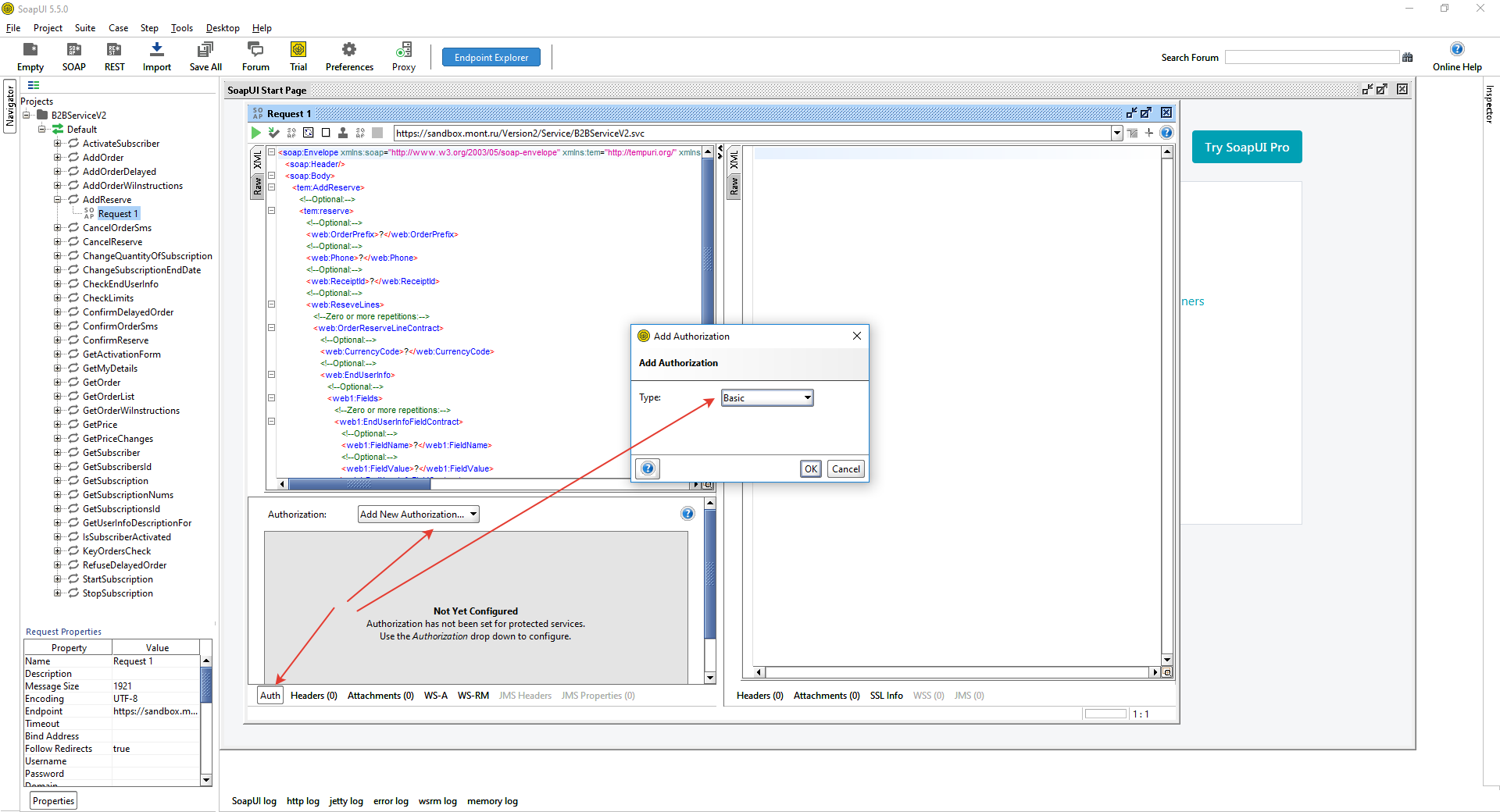Collapse the soap:Body XML node
The image size is (1500, 812).
(272, 176)
